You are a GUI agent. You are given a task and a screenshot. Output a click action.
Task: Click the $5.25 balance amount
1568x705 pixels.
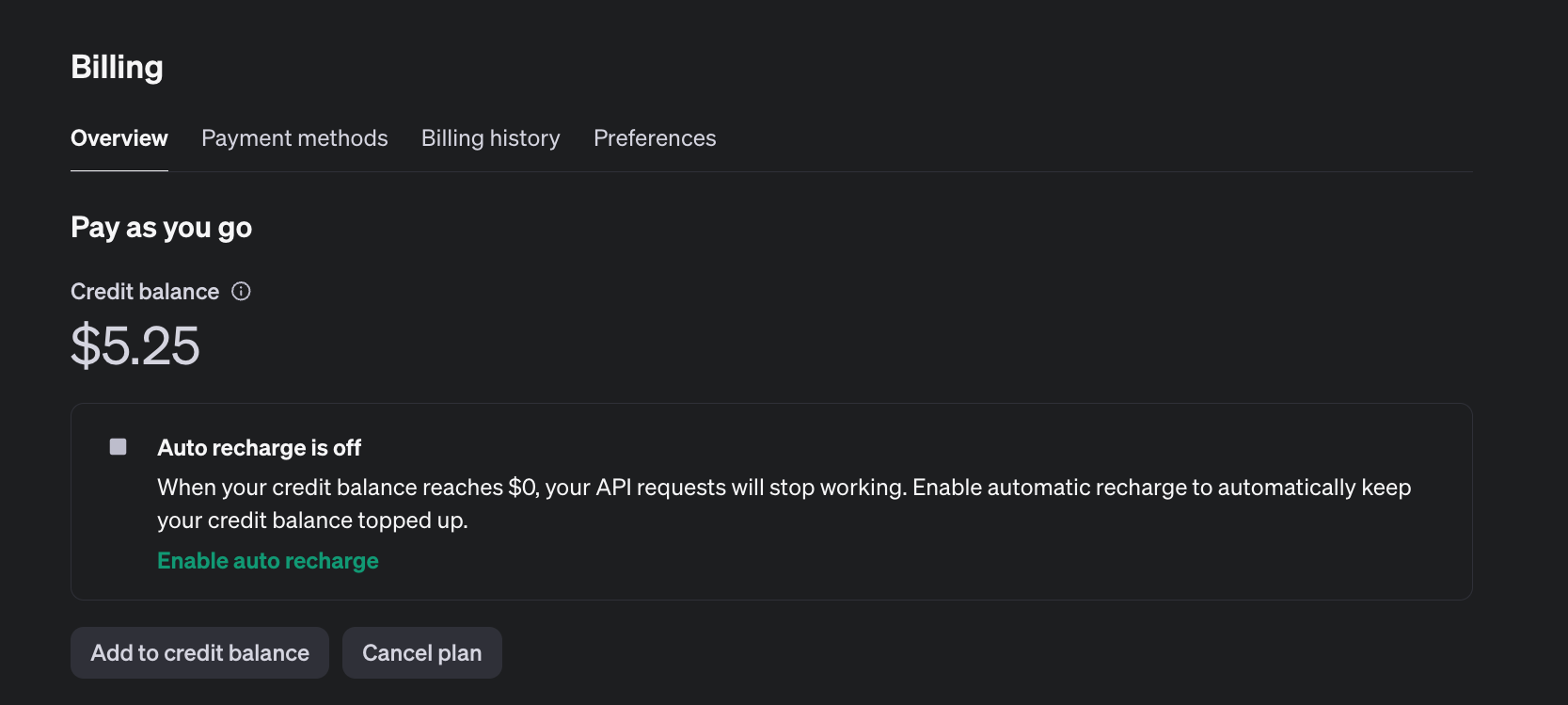[x=135, y=345]
